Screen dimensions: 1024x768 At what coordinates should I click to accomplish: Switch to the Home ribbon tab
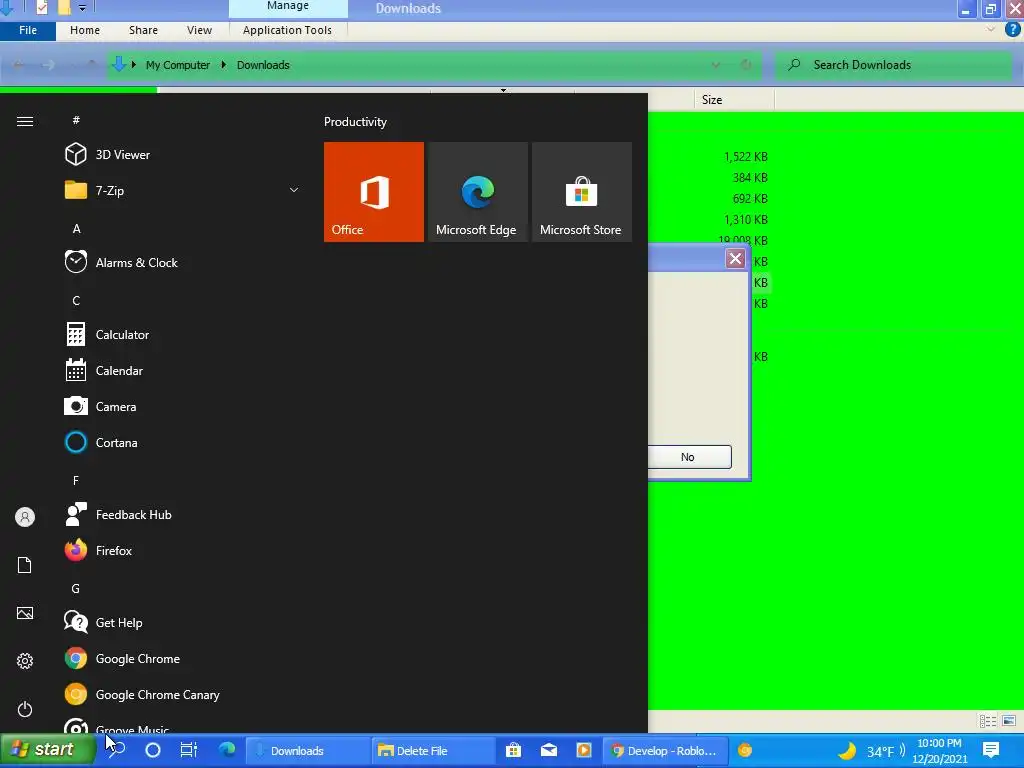(85, 30)
